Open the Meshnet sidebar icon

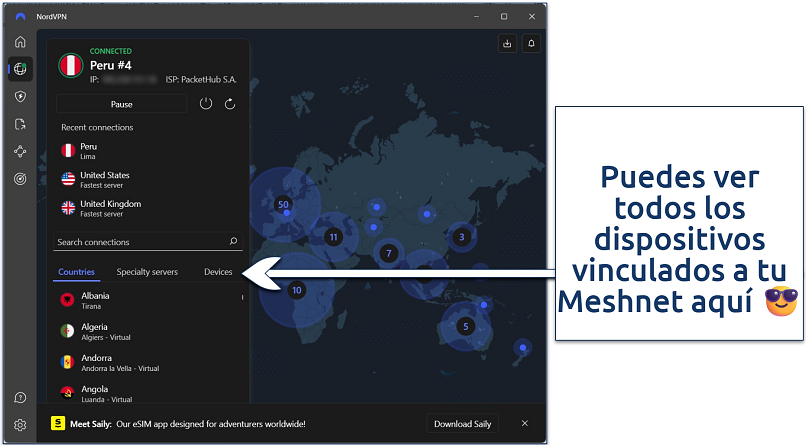pos(20,151)
